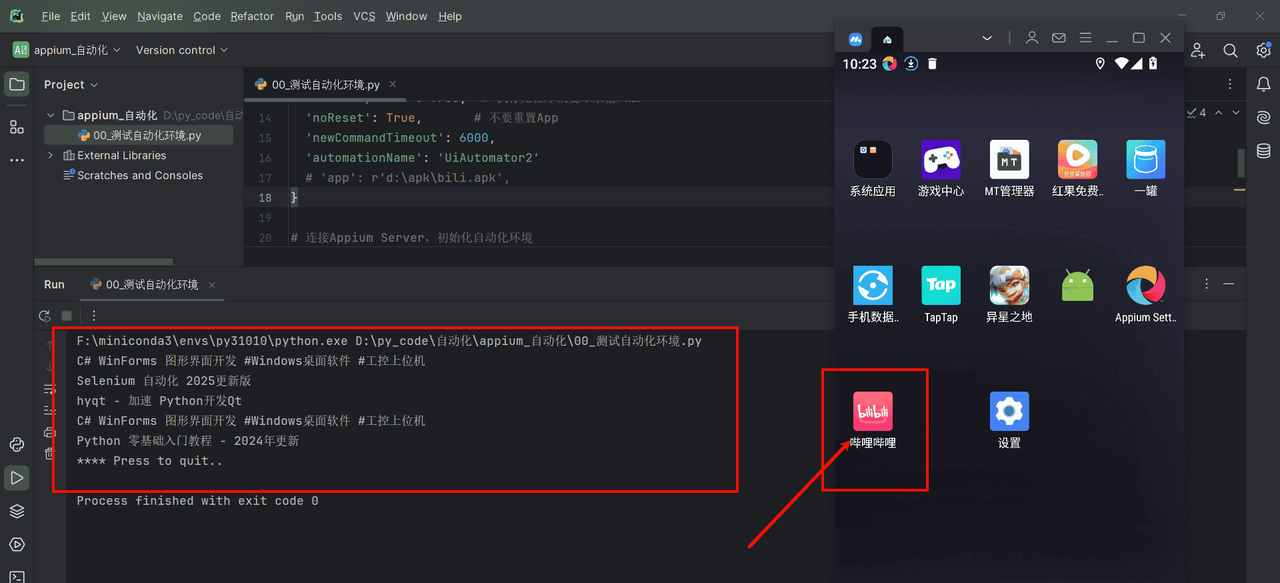The image size is (1280, 583).
Task: Open IDE Settings via the gear icon
Action: coord(1263,49)
